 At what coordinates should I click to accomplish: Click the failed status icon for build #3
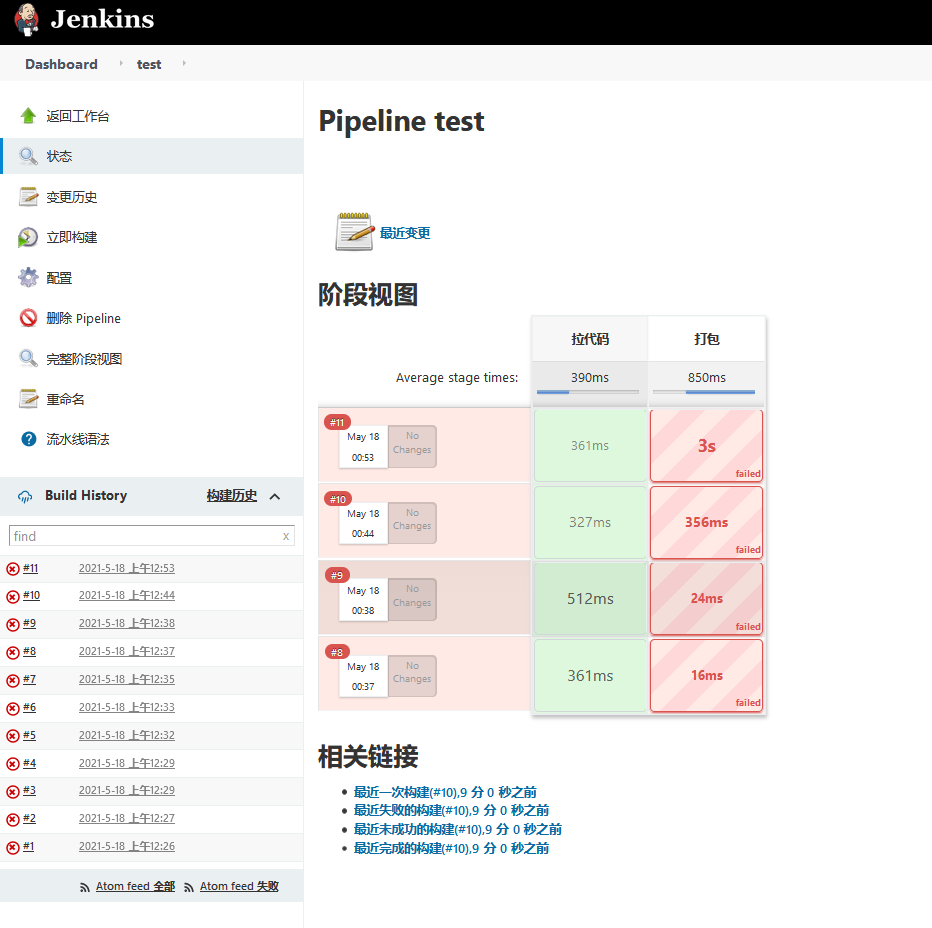click(x=12, y=791)
